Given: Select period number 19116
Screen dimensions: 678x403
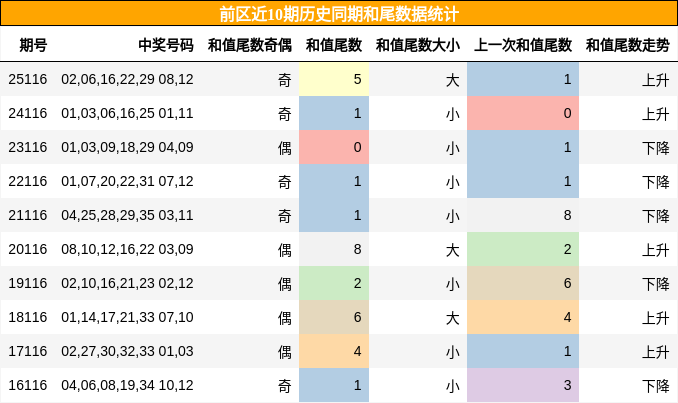Looking at the screenshot, I should [x=28, y=283].
